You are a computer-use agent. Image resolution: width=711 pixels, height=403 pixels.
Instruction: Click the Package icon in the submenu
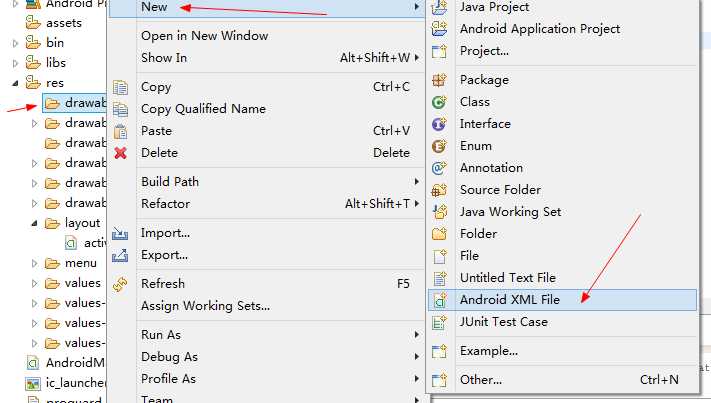click(439, 80)
